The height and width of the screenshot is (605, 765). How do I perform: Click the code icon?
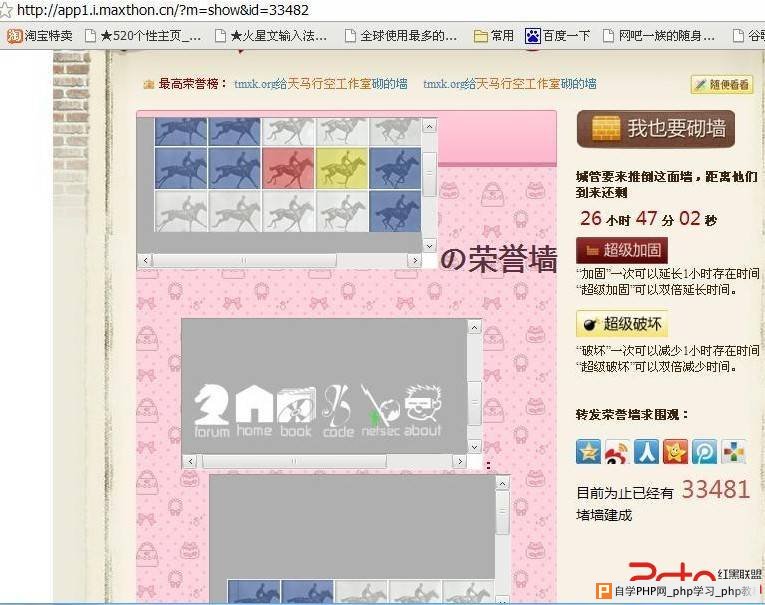click(x=338, y=411)
